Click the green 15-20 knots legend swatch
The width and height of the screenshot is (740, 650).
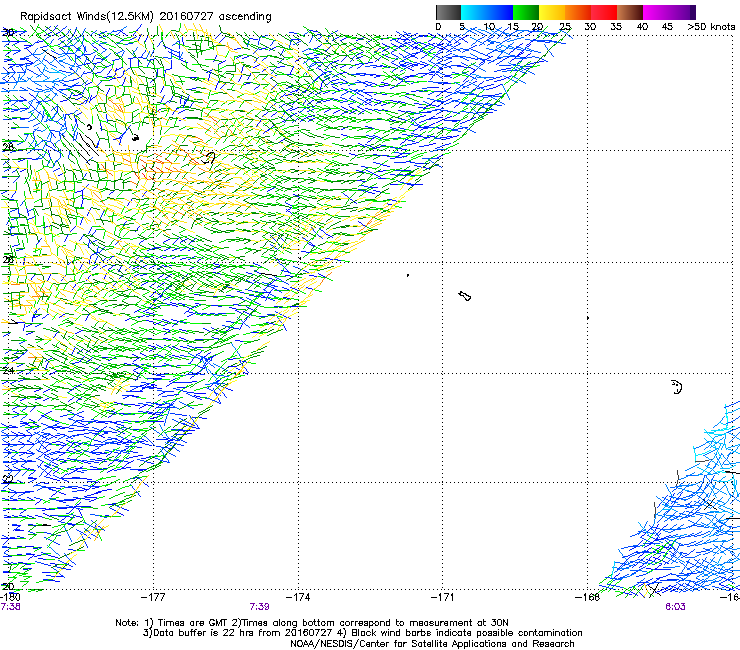point(526,12)
